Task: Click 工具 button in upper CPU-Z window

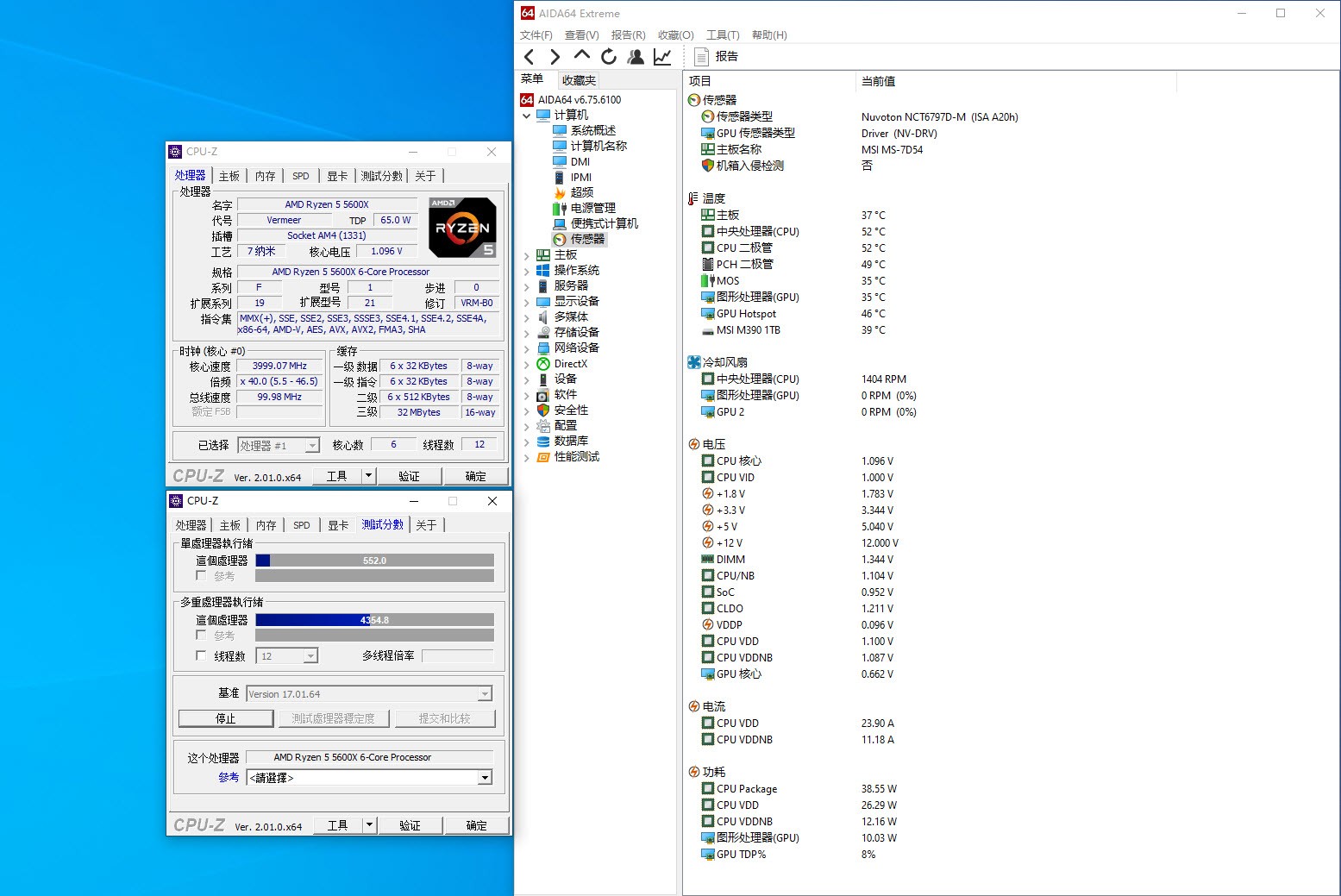Action: pos(336,476)
